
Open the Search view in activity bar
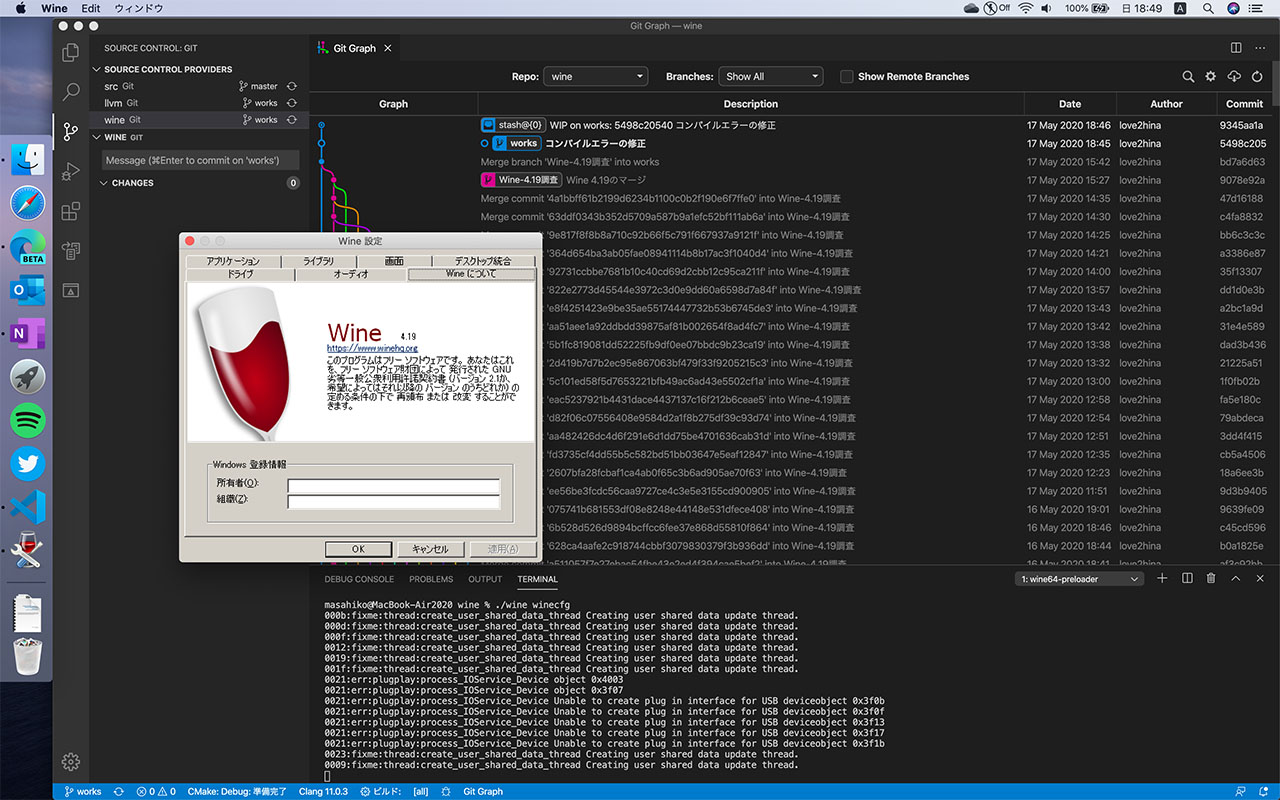[x=71, y=92]
